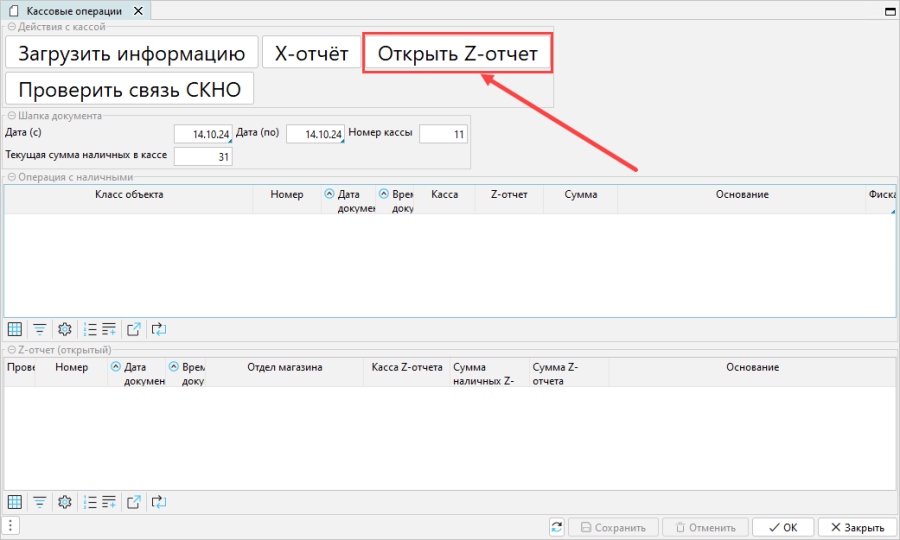Click the Проверить связь СКНО button
900x540 pixels.
click(129, 88)
